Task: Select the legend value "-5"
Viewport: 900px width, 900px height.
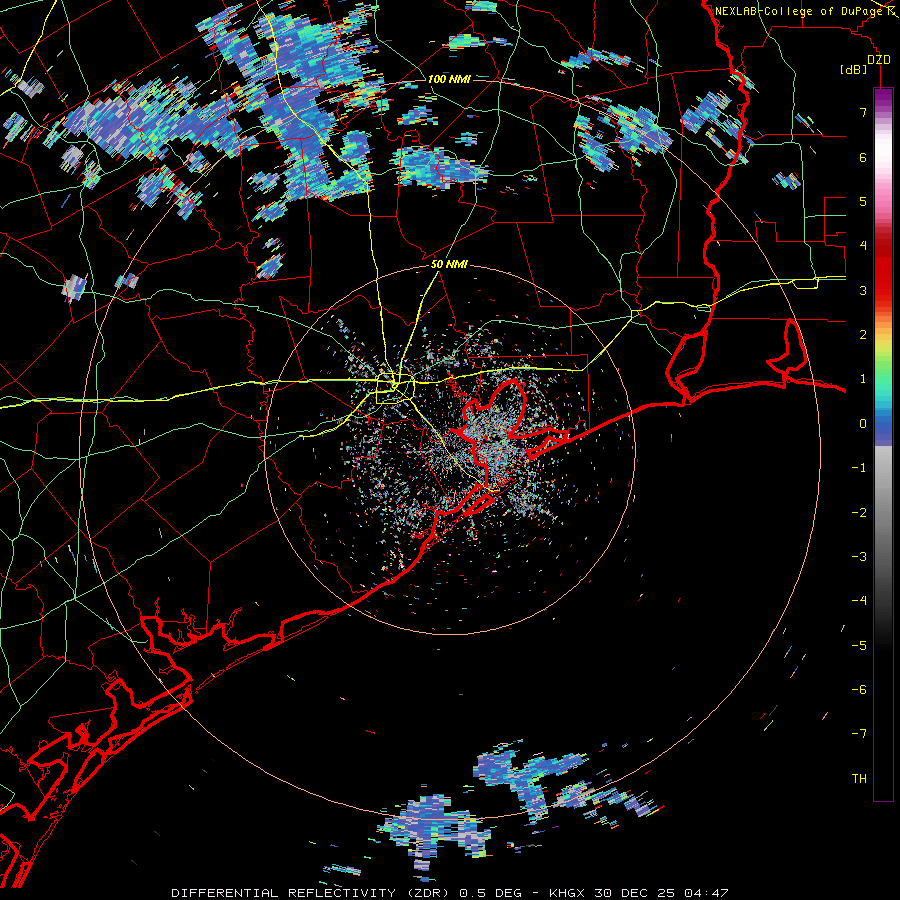Action: (859, 646)
